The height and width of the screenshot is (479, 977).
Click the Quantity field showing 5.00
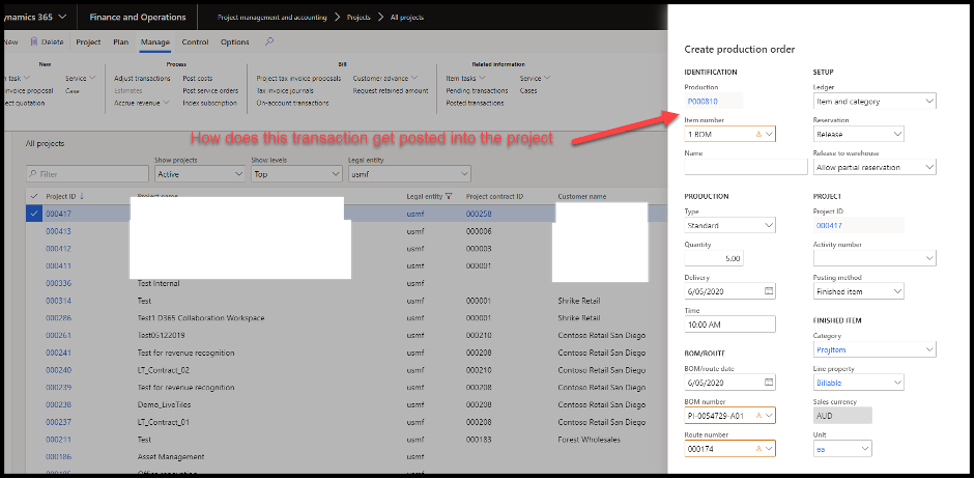pos(713,258)
